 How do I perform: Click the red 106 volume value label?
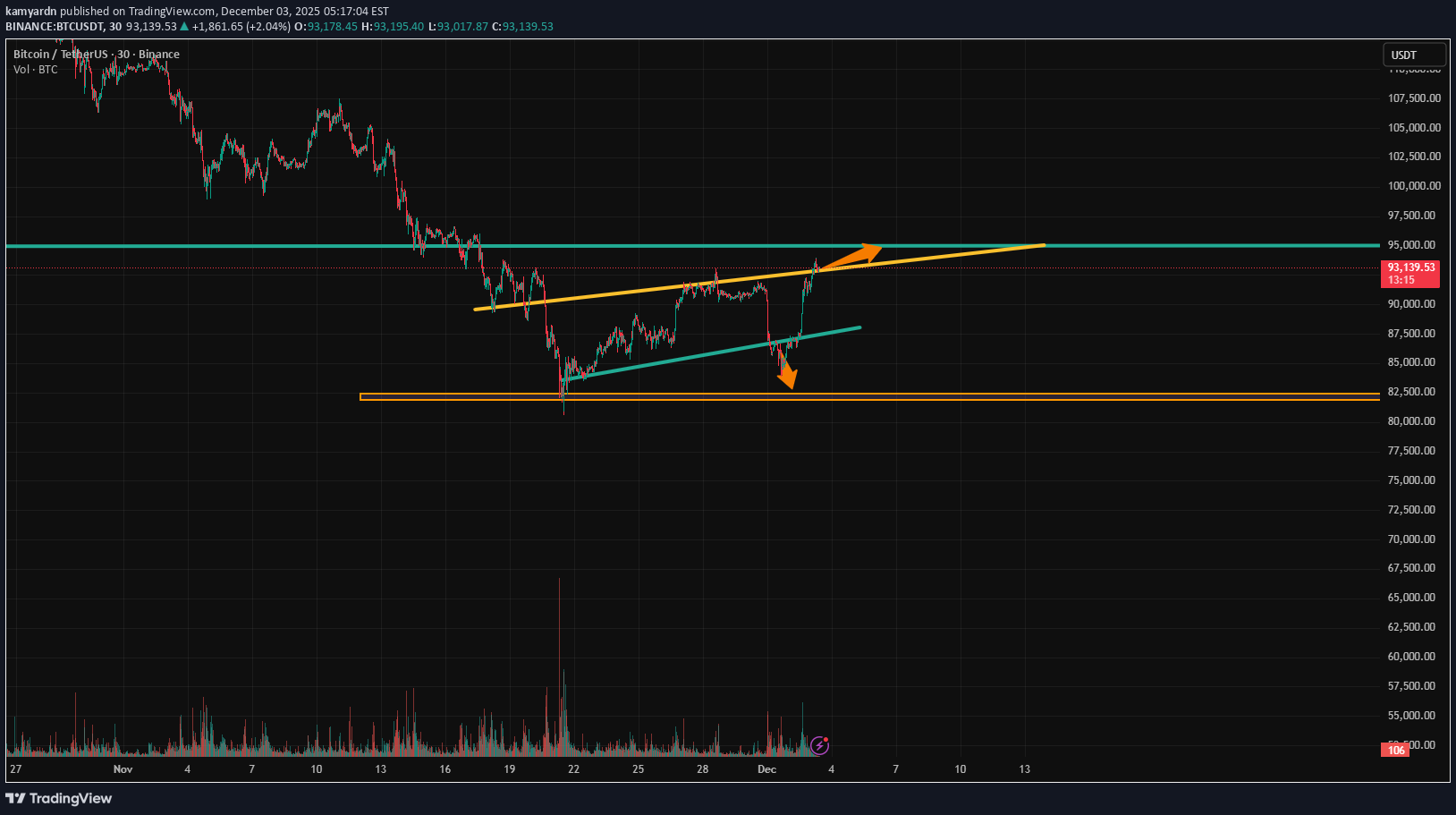(1396, 751)
